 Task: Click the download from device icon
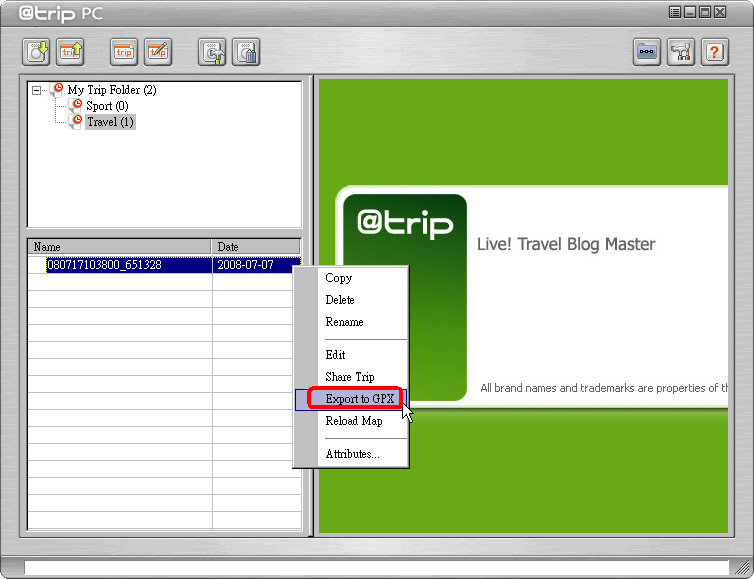pyautogui.click(x=36, y=52)
